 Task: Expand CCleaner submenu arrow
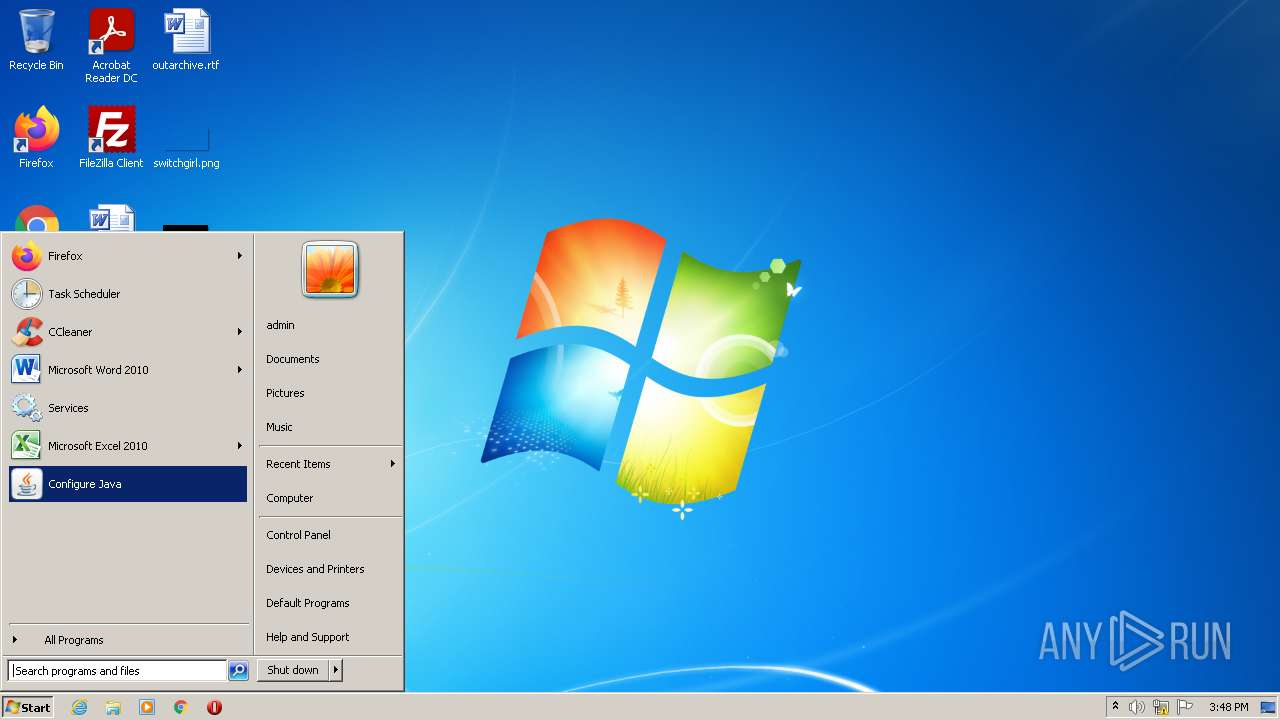pyautogui.click(x=240, y=332)
